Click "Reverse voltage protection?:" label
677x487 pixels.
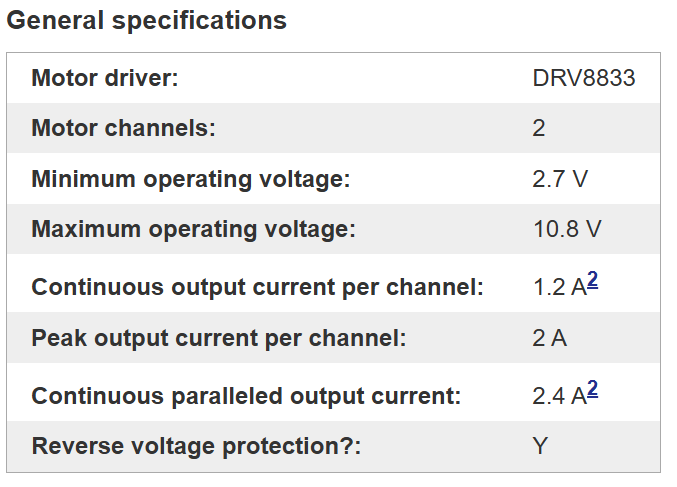pos(196,446)
